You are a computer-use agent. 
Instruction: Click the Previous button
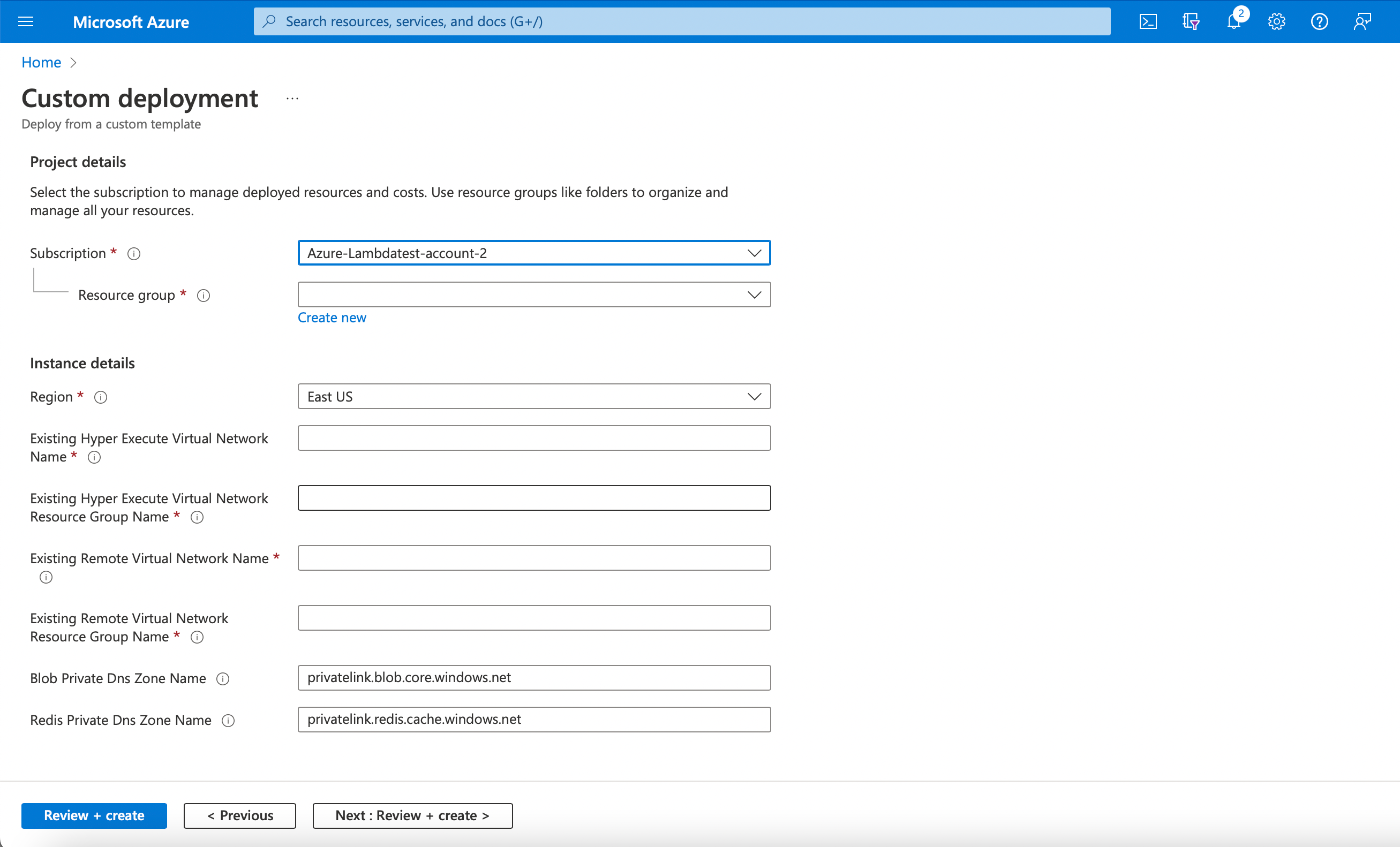(x=240, y=815)
